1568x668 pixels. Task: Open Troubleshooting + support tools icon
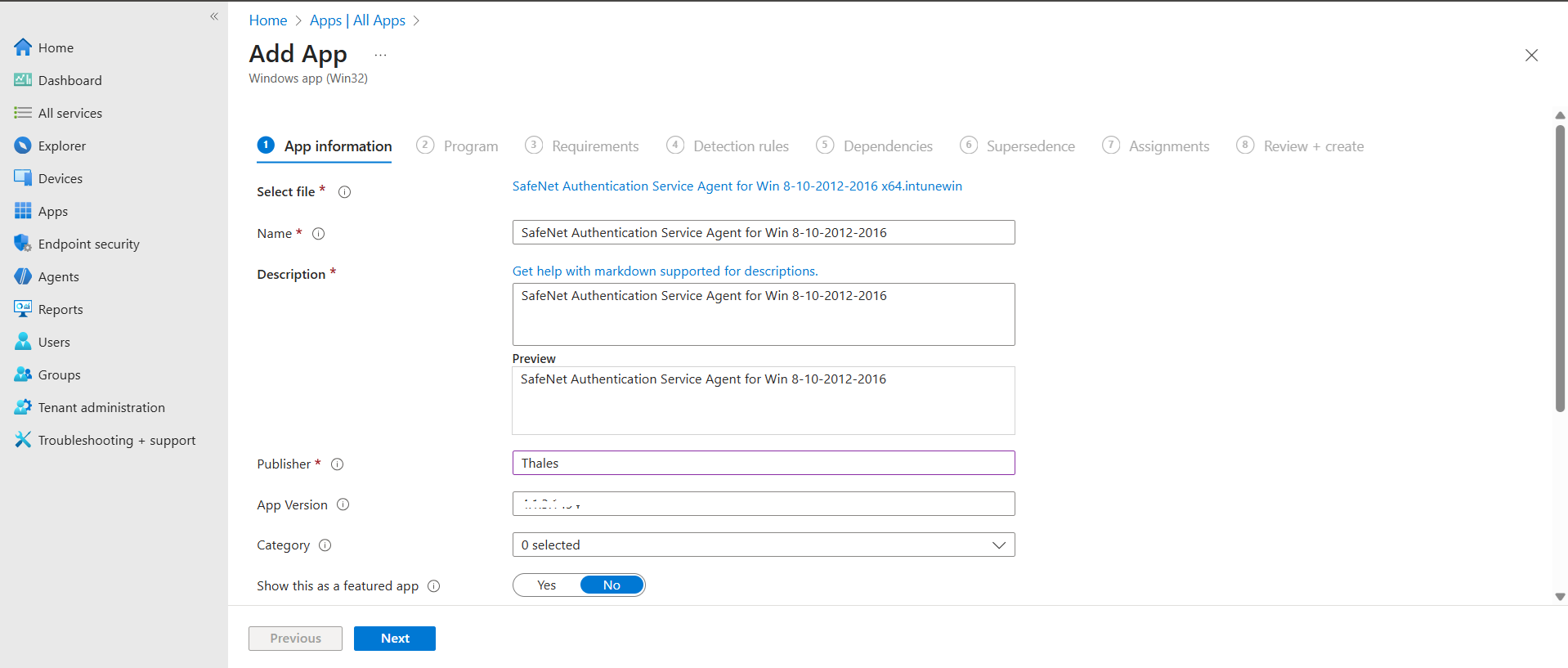point(23,440)
